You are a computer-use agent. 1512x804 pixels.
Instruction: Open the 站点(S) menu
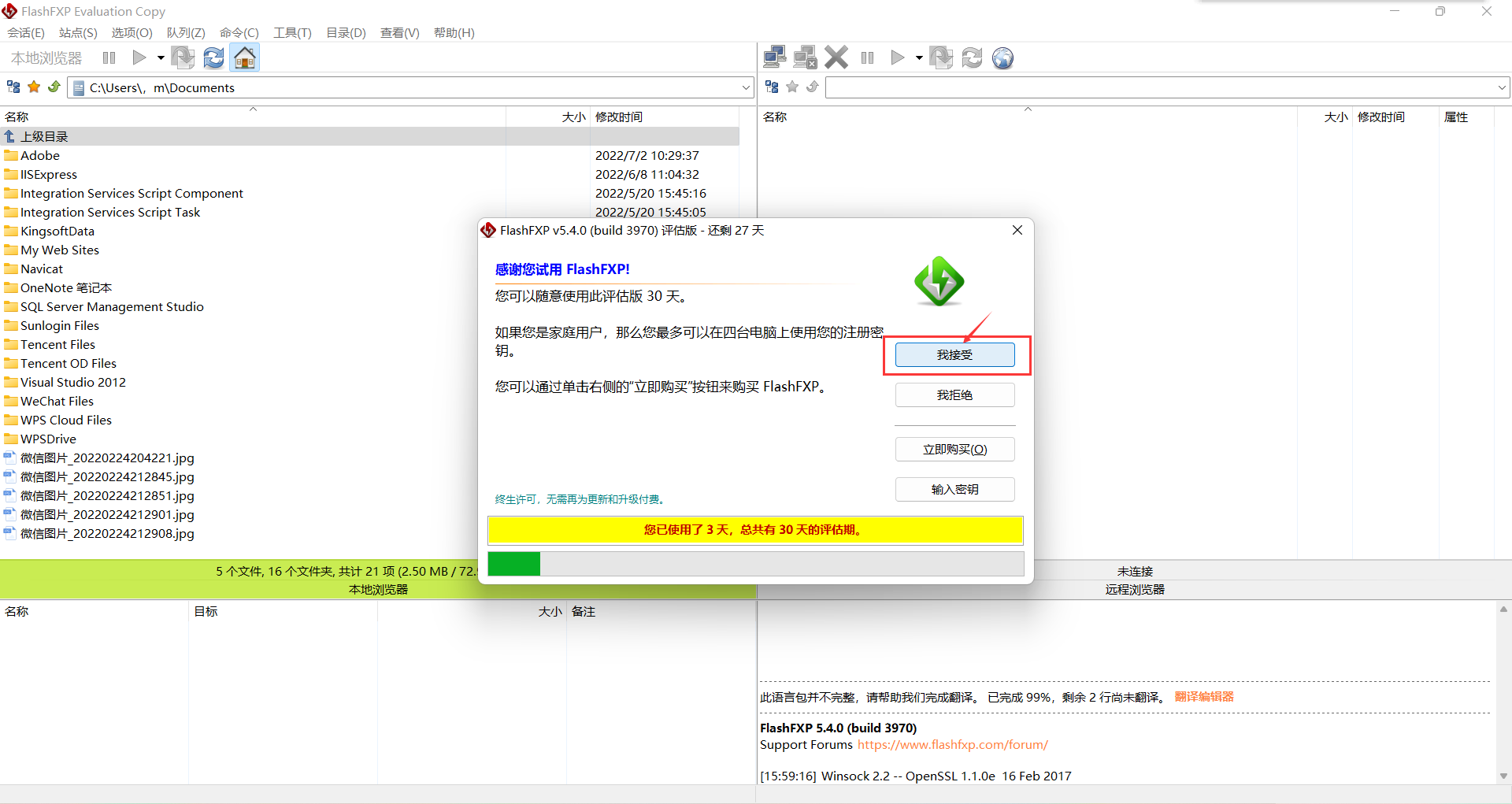click(76, 33)
